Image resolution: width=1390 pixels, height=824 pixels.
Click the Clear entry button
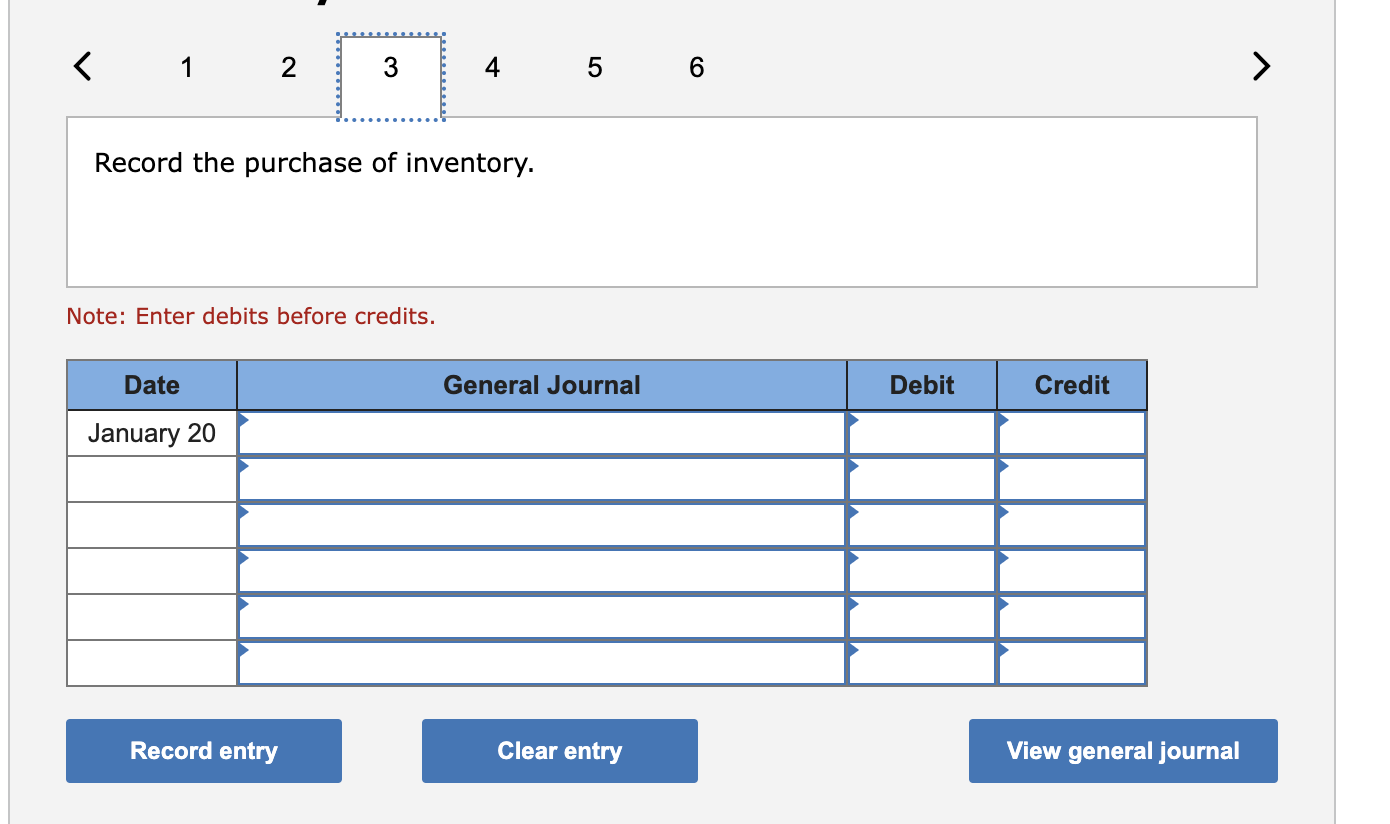(559, 750)
